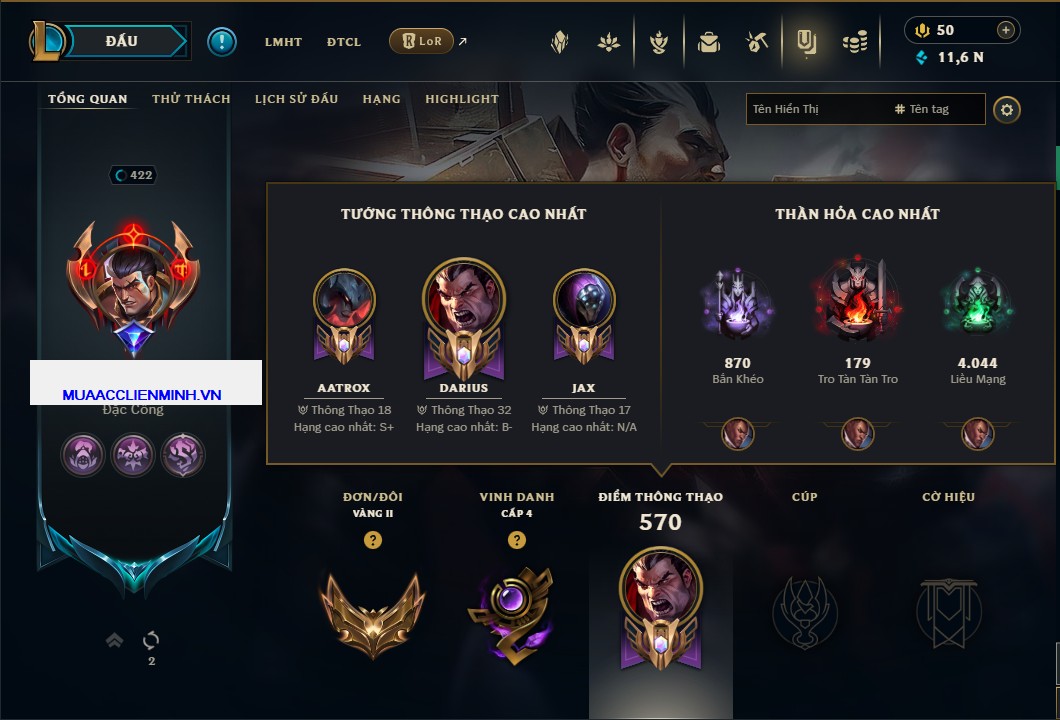Click the refresh arrows icon under banner
1060x720 pixels.
pyautogui.click(x=151, y=640)
